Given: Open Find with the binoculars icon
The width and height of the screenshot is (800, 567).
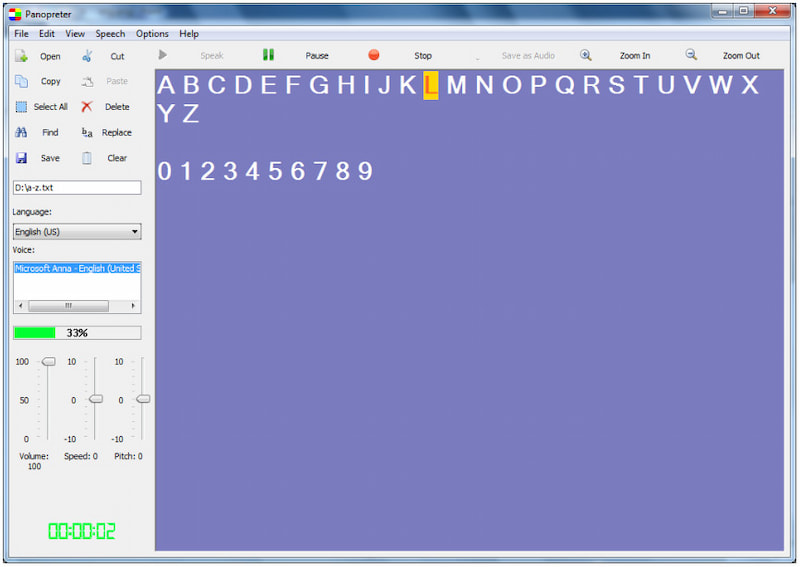Looking at the screenshot, I should (21, 132).
